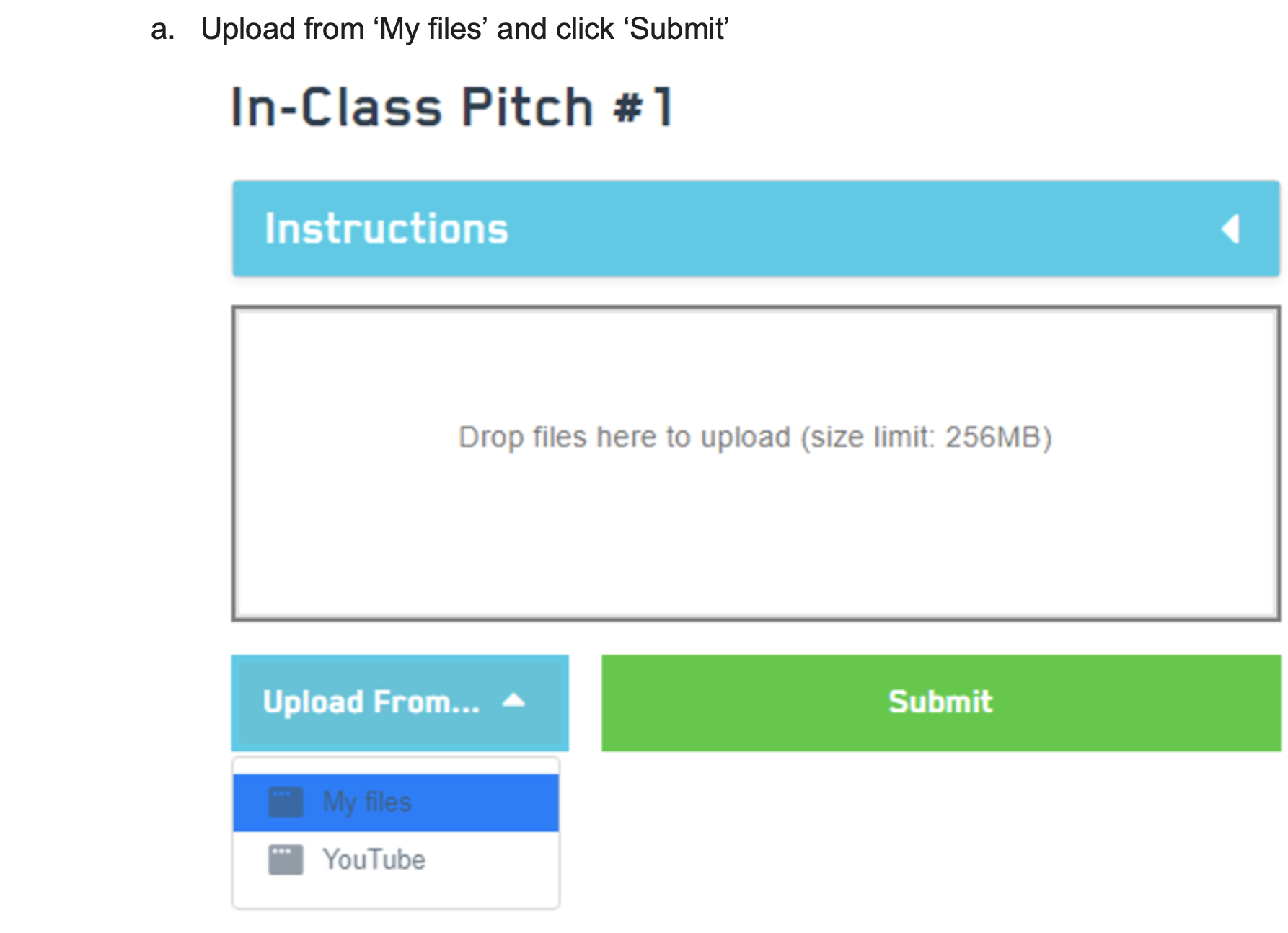
Task: Click the caret arrow on Upload From
Action: pyautogui.click(x=513, y=701)
